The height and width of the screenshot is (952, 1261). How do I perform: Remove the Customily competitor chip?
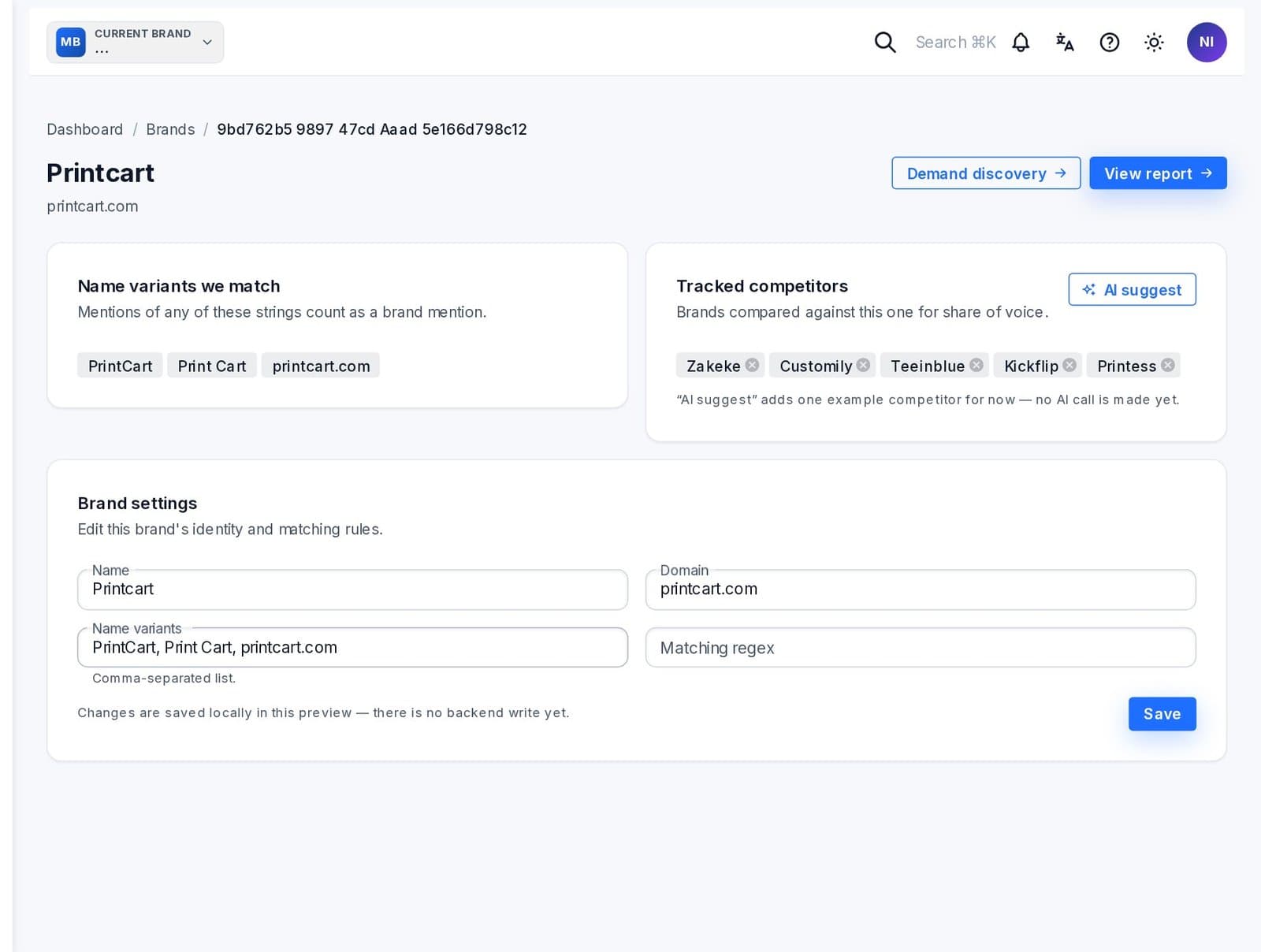click(x=863, y=365)
